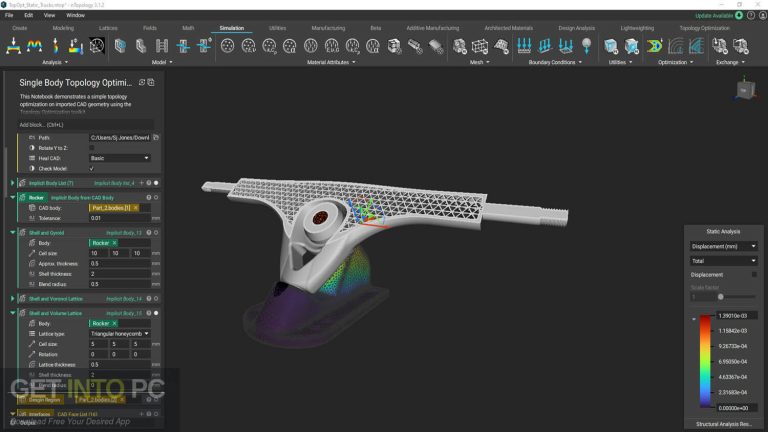Toggle the Rotate Y to Z checkbox

tap(92, 147)
